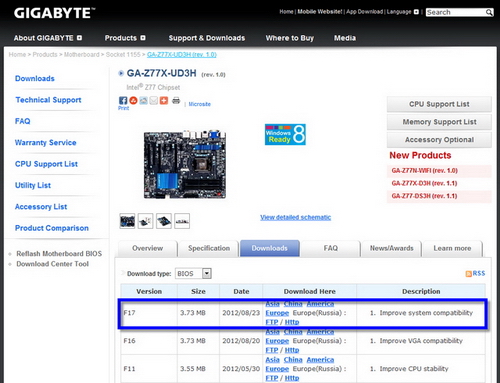
Task: Click the App Download header link
Action: point(364,12)
